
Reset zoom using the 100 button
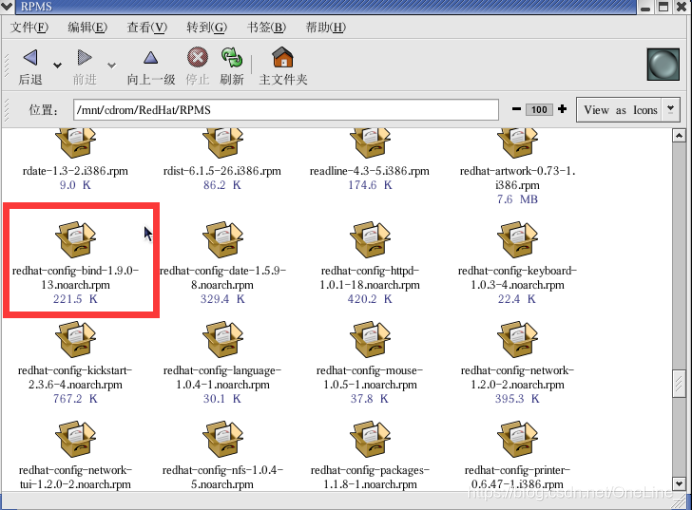coord(539,109)
